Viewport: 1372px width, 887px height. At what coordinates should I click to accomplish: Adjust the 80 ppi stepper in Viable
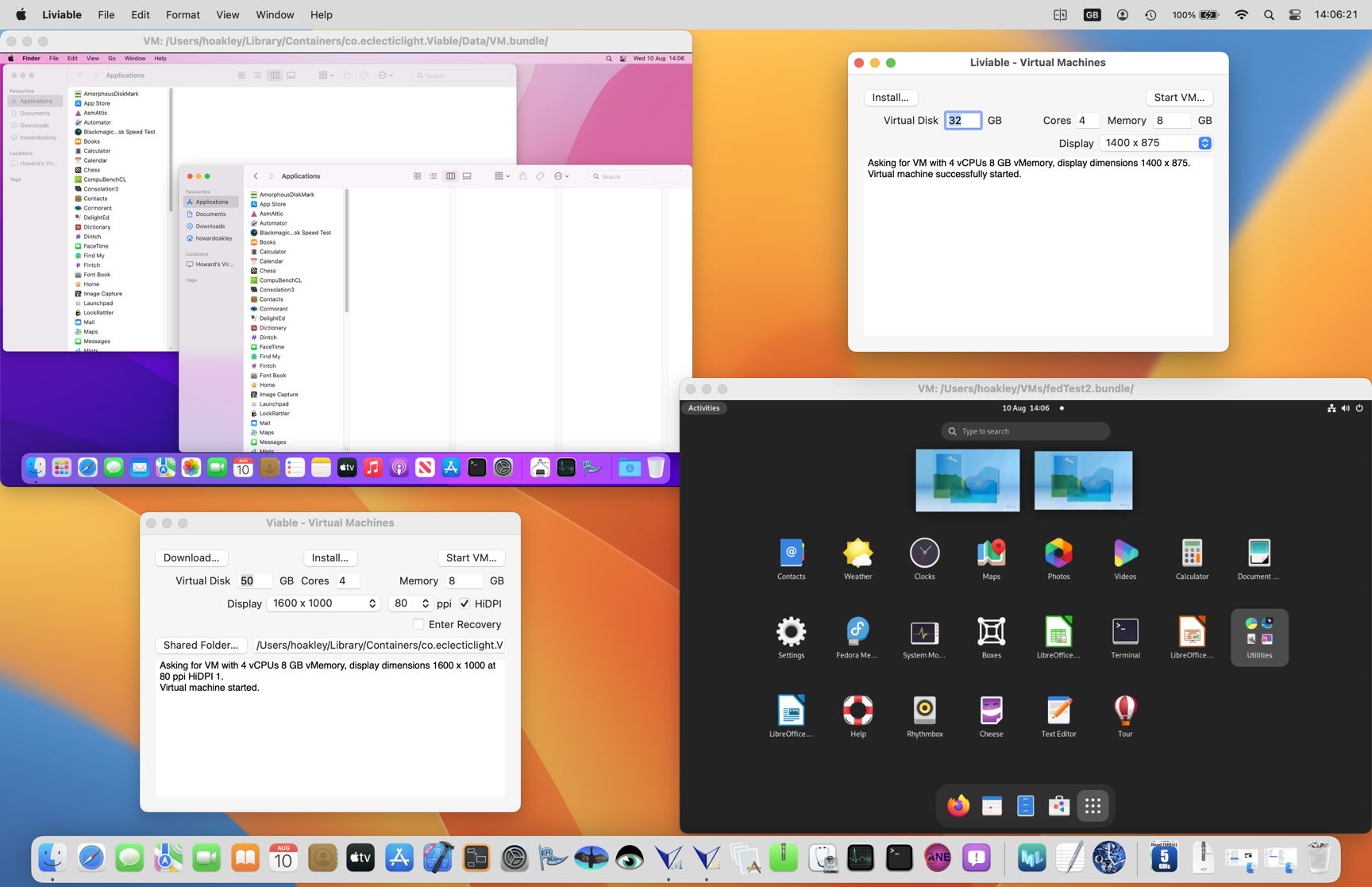(427, 604)
